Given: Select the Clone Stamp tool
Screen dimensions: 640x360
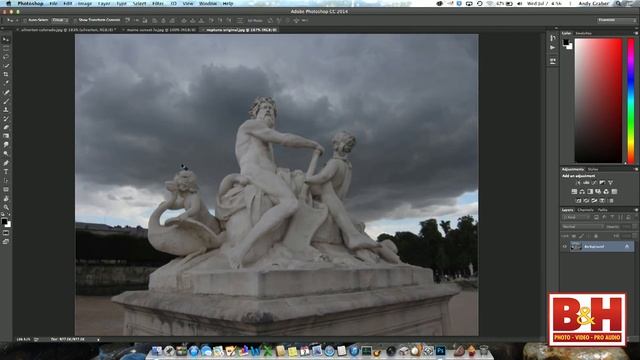Looking at the screenshot, I should pyautogui.click(x=6, y=110).
